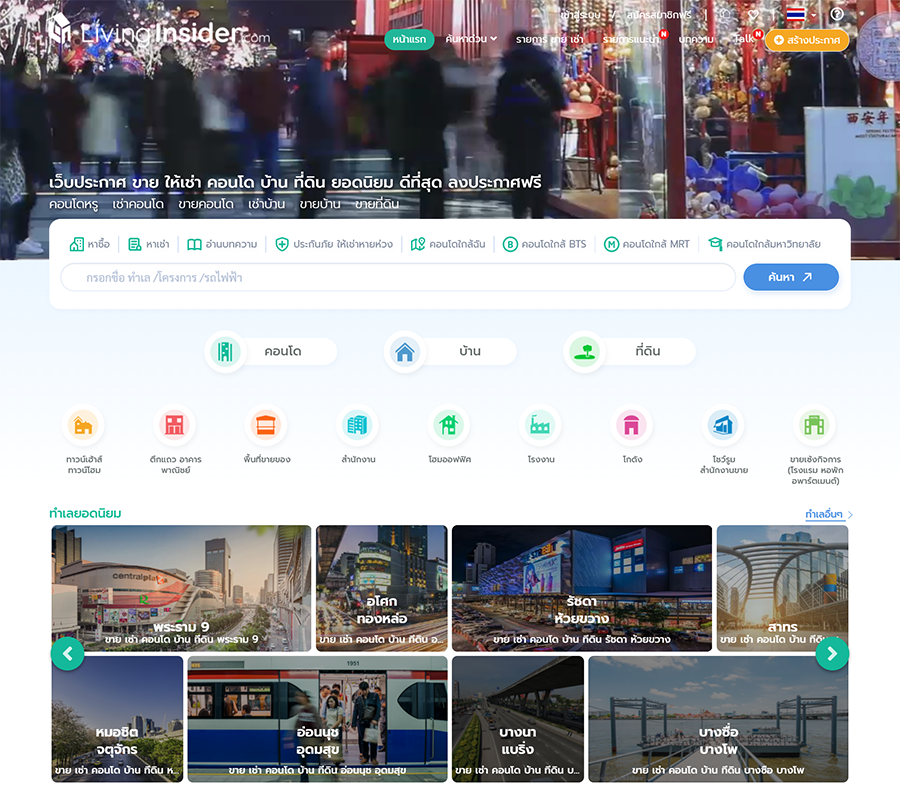
Task: Open the Talk menu item
Action: [x=745, y=39]
